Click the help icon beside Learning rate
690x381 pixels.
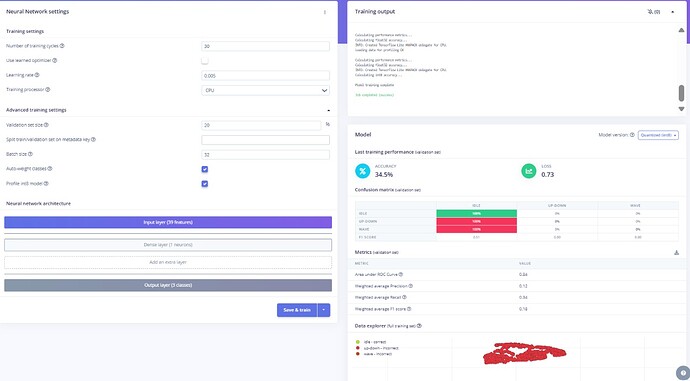pos(37,75)
